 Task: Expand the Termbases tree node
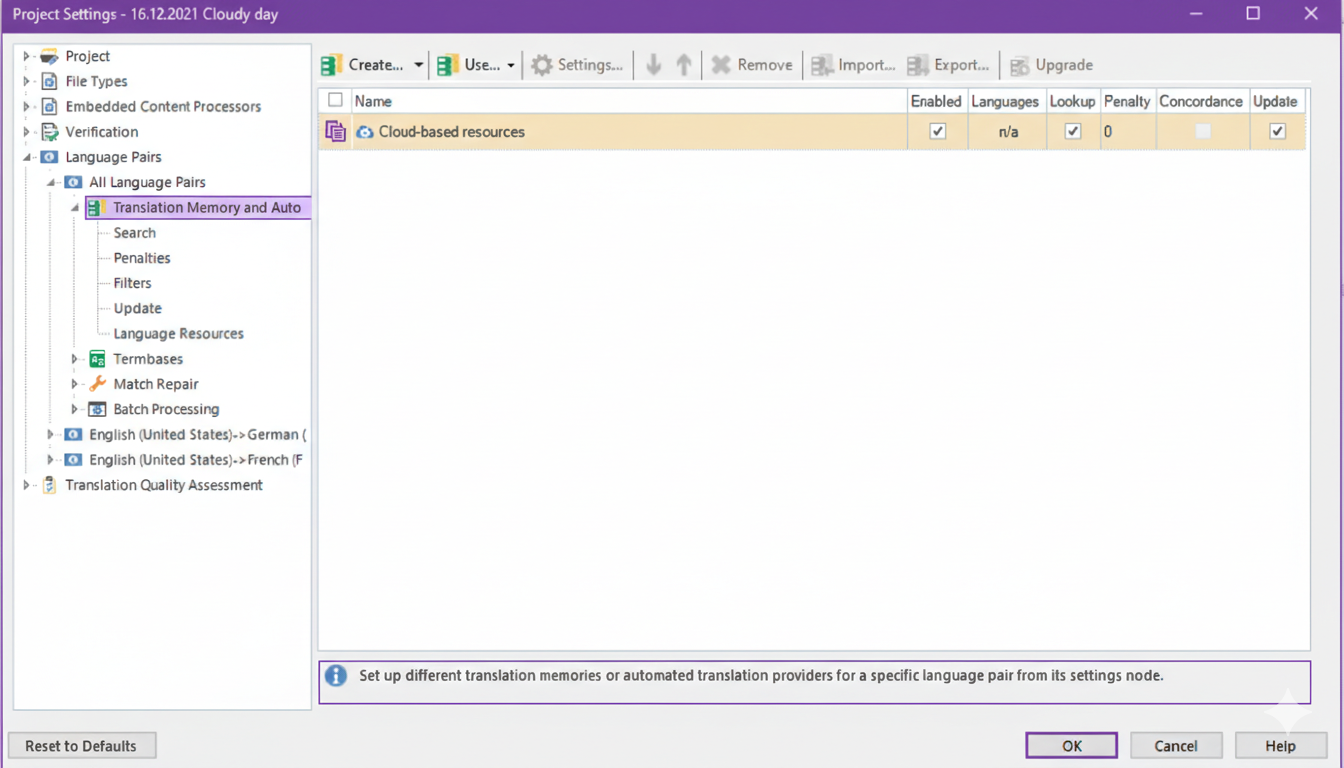74,359
